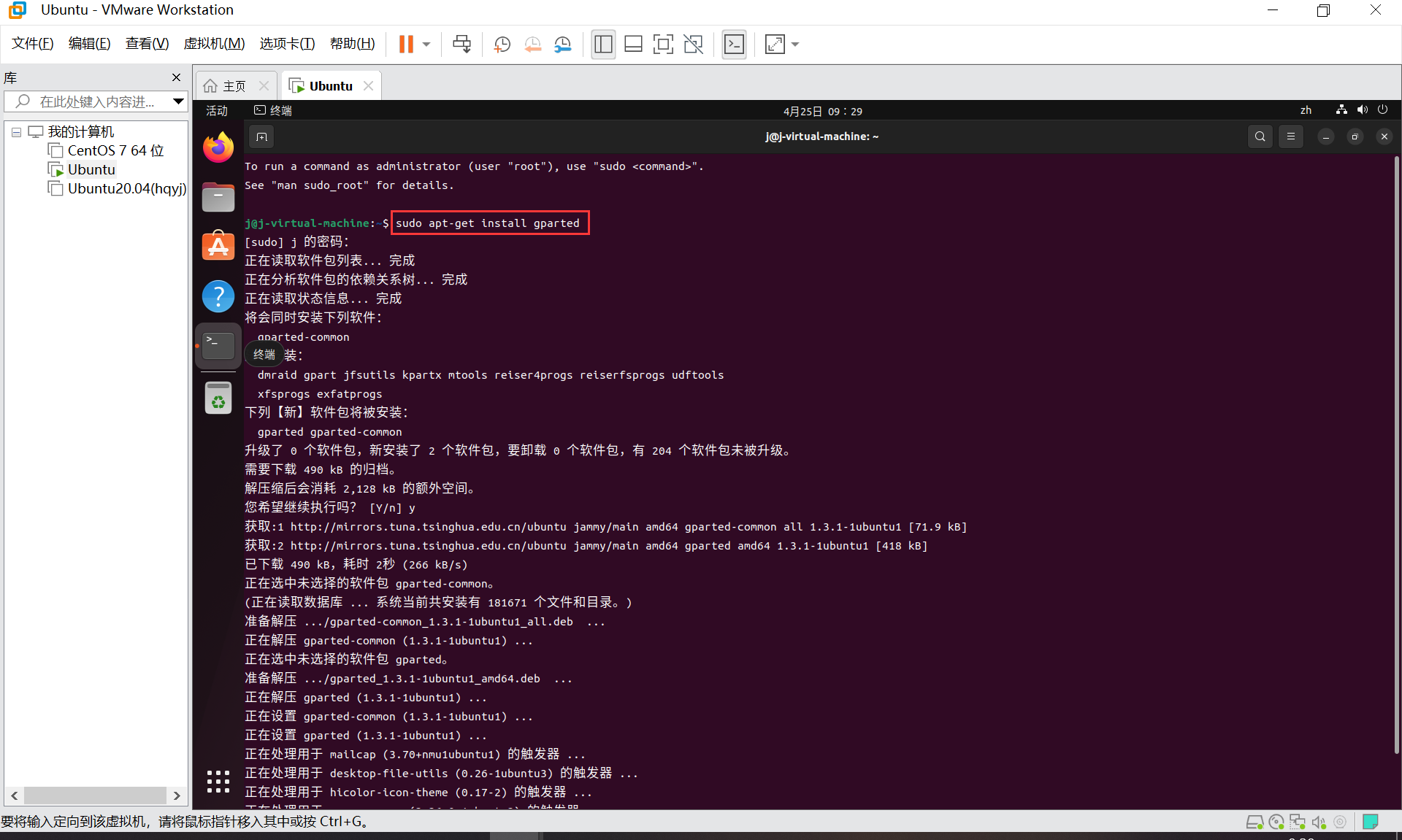Open the terminal hamburger menu
1402x840 pixels.
click(x=1290, y=136)
